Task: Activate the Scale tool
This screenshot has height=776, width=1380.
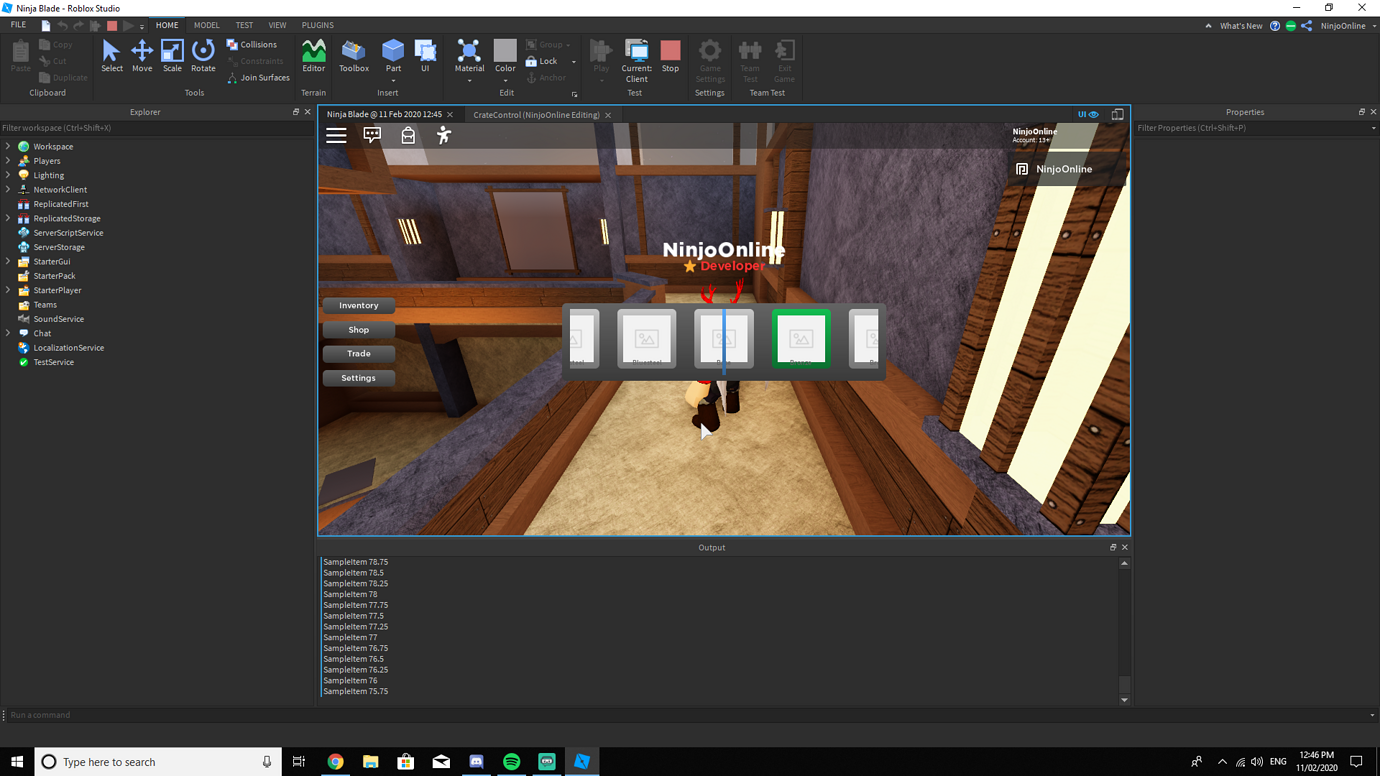Action: coord(172,56)
